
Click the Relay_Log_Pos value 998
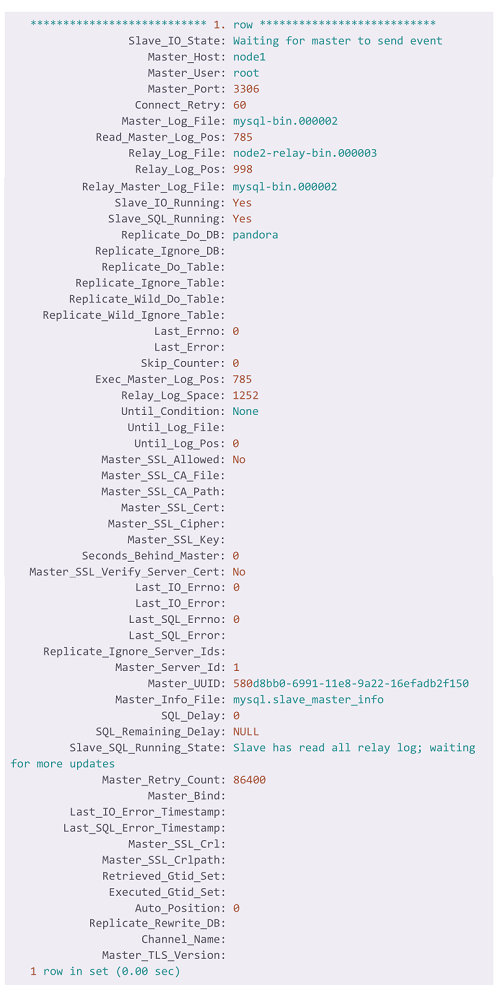point(242,169)
